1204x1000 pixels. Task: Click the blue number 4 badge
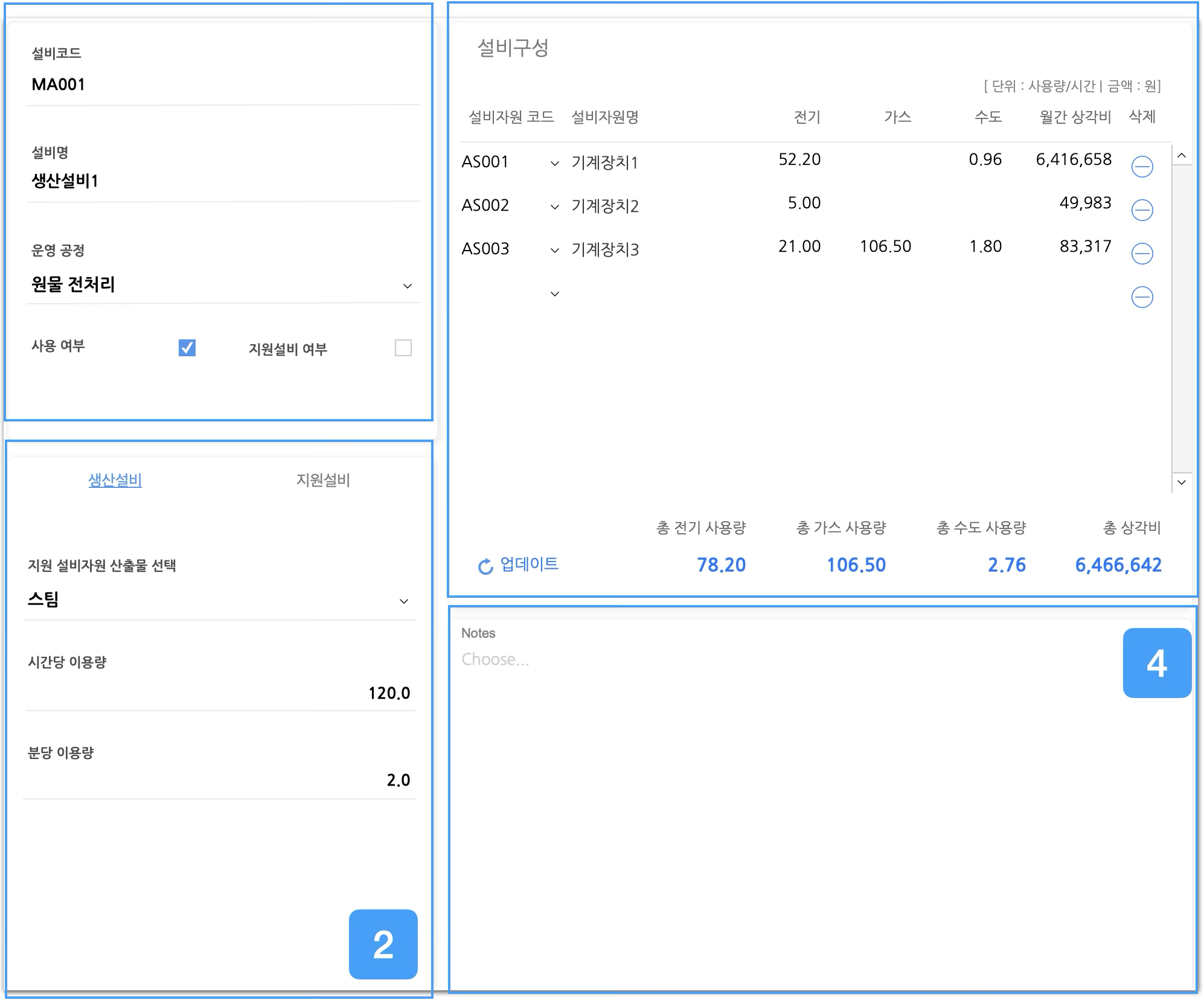(1156, 663)
